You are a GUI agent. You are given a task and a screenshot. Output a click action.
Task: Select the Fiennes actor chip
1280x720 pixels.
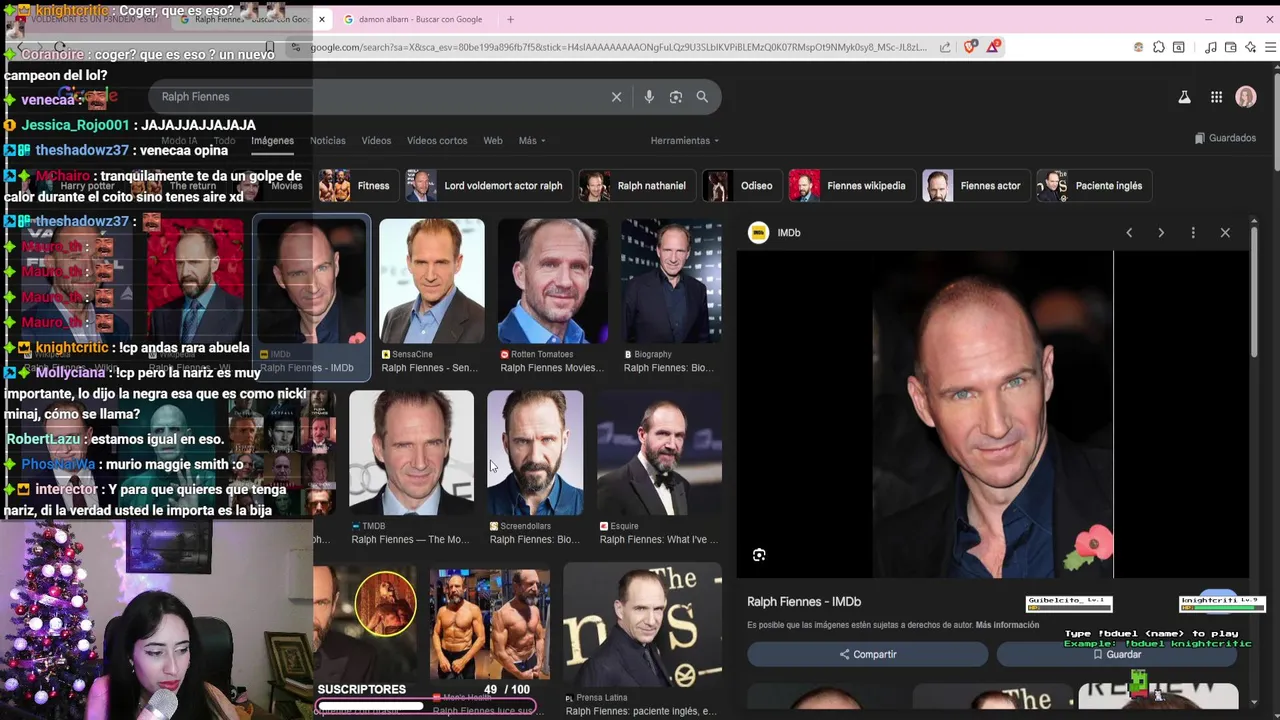coord(975,186)
